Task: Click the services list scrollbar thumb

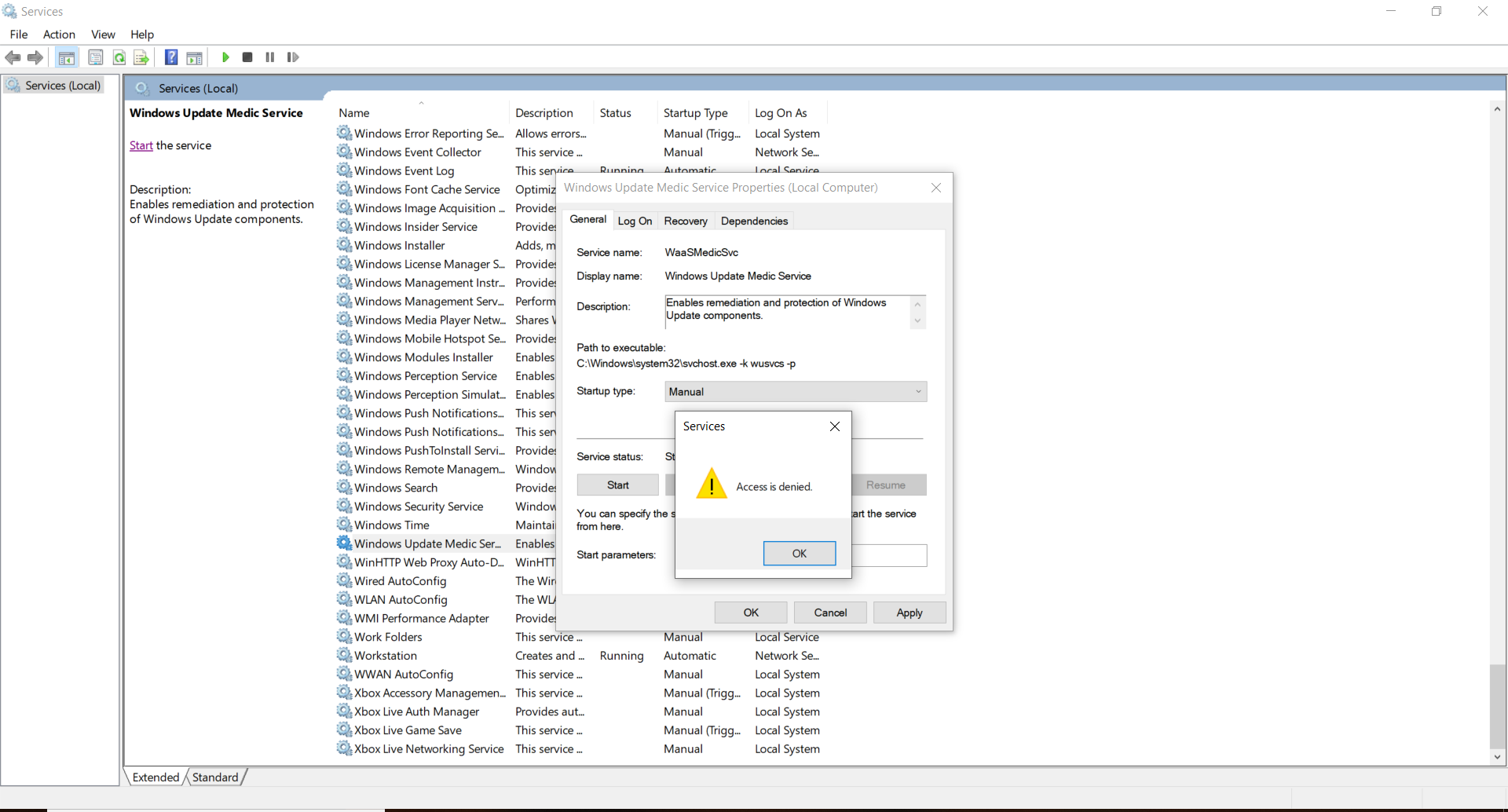Action: pos(1498,706)
